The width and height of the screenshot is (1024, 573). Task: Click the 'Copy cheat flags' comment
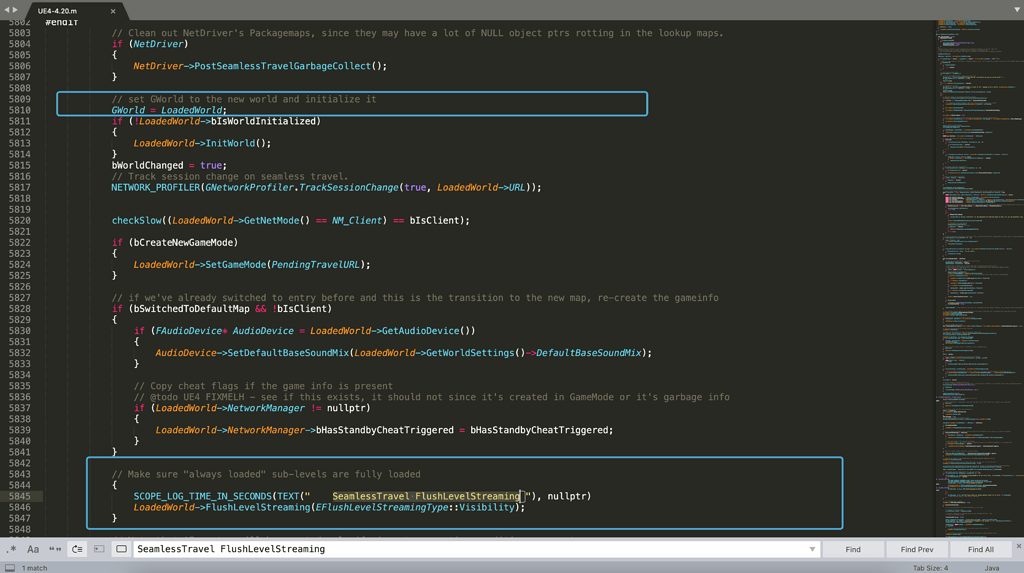pos(263,385)
